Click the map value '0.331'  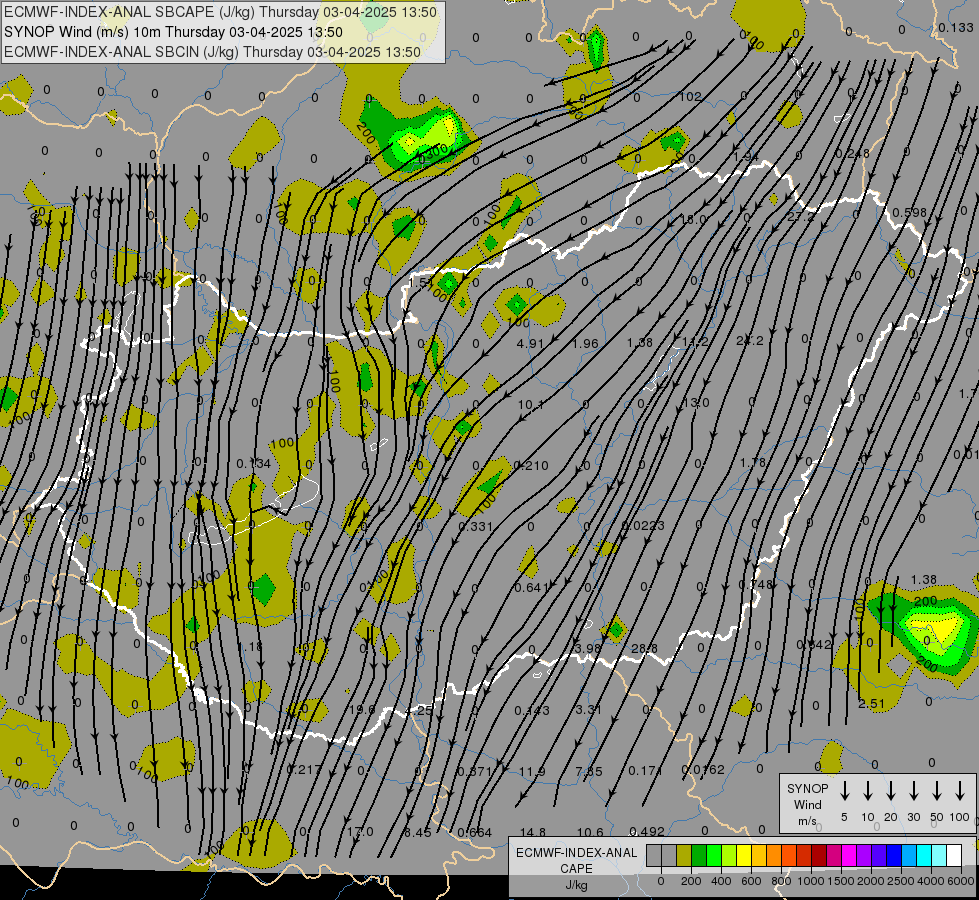pyautogui.click(x=476, y=527)
